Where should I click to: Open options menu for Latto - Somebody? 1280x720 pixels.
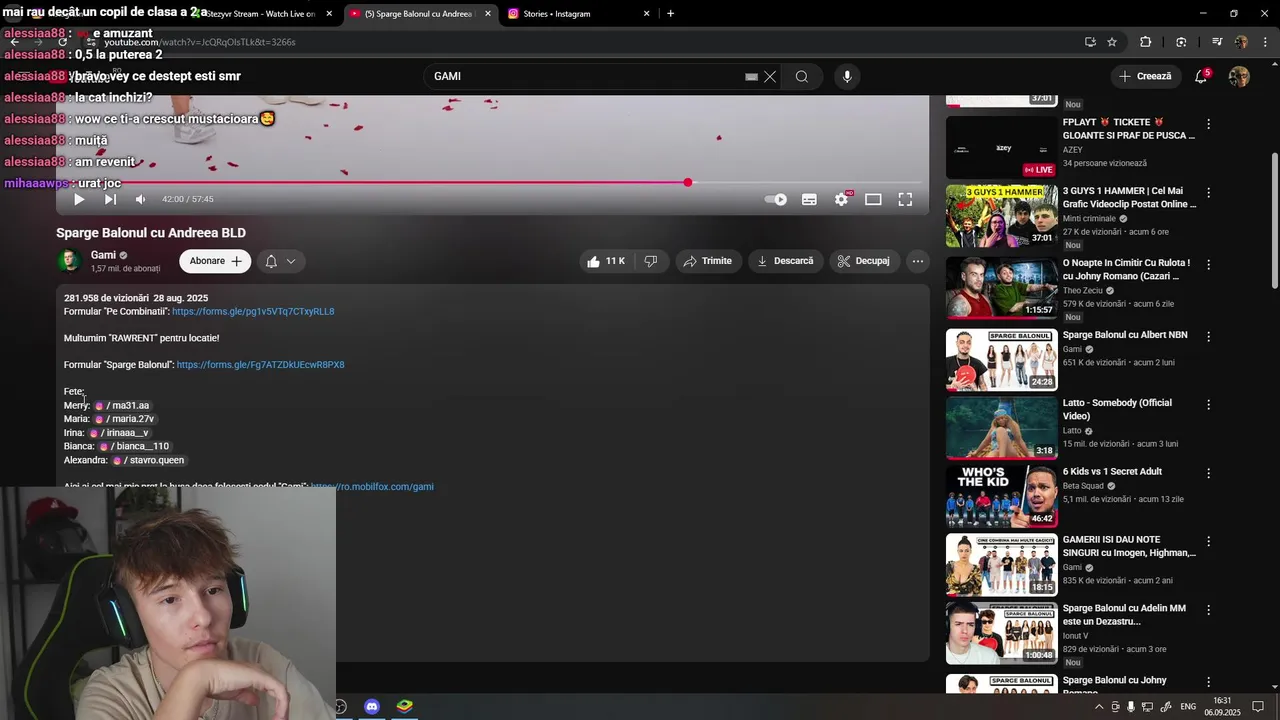point(1208,405)
